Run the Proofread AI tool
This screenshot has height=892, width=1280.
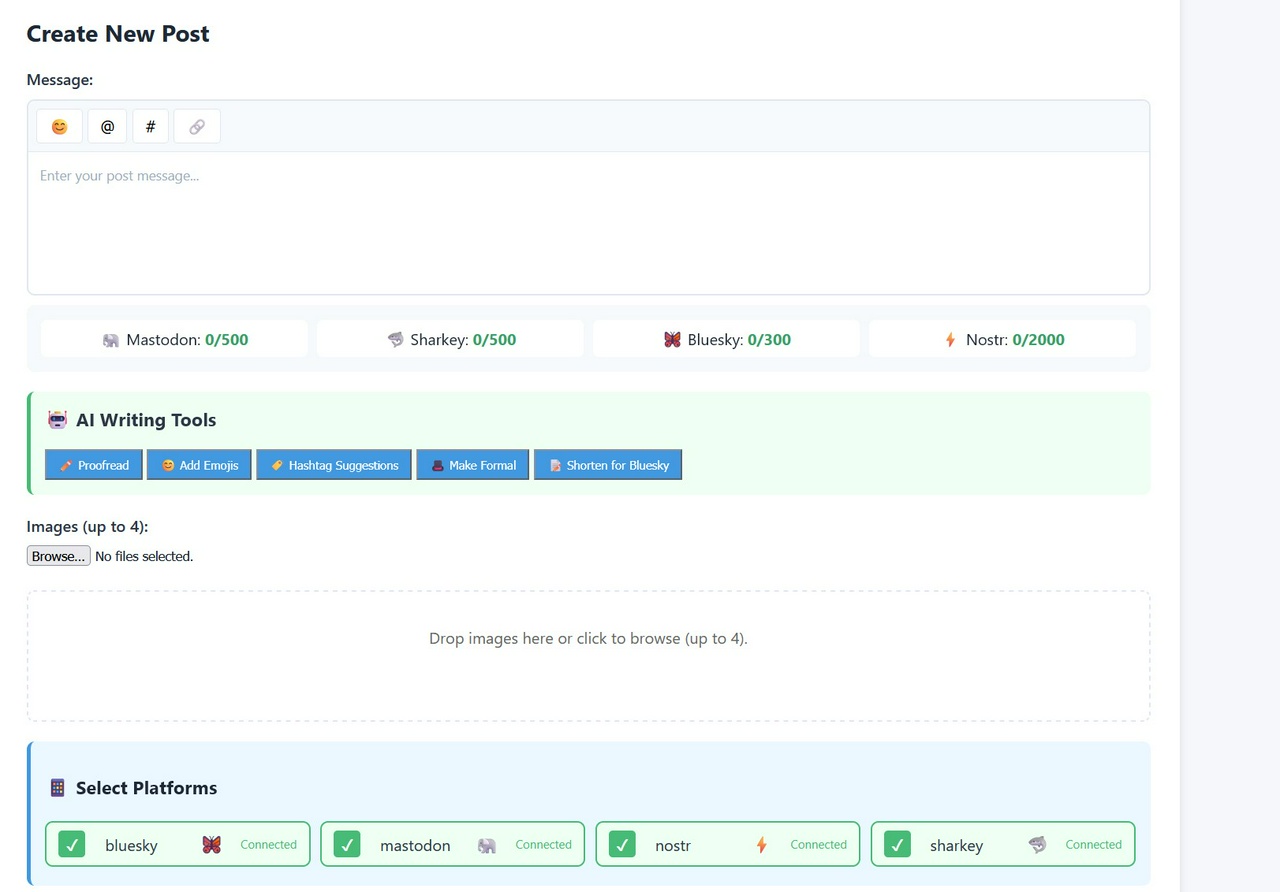click(x=94, y=465)
